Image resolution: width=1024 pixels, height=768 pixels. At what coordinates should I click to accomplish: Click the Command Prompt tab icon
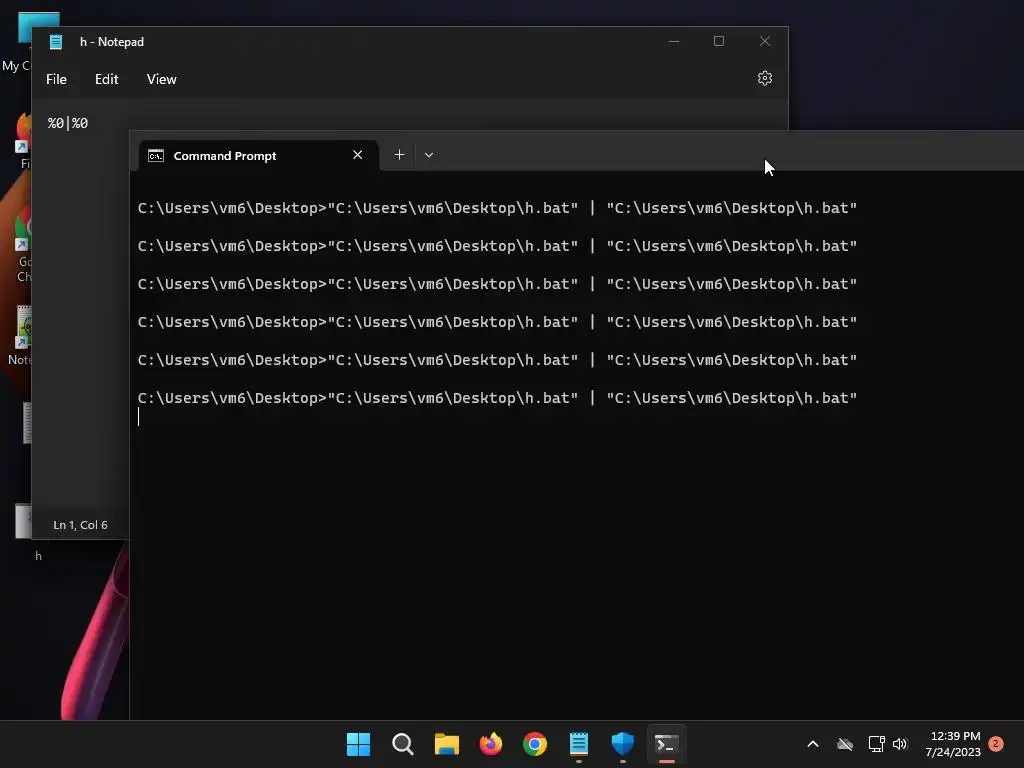tap(156, 155)
